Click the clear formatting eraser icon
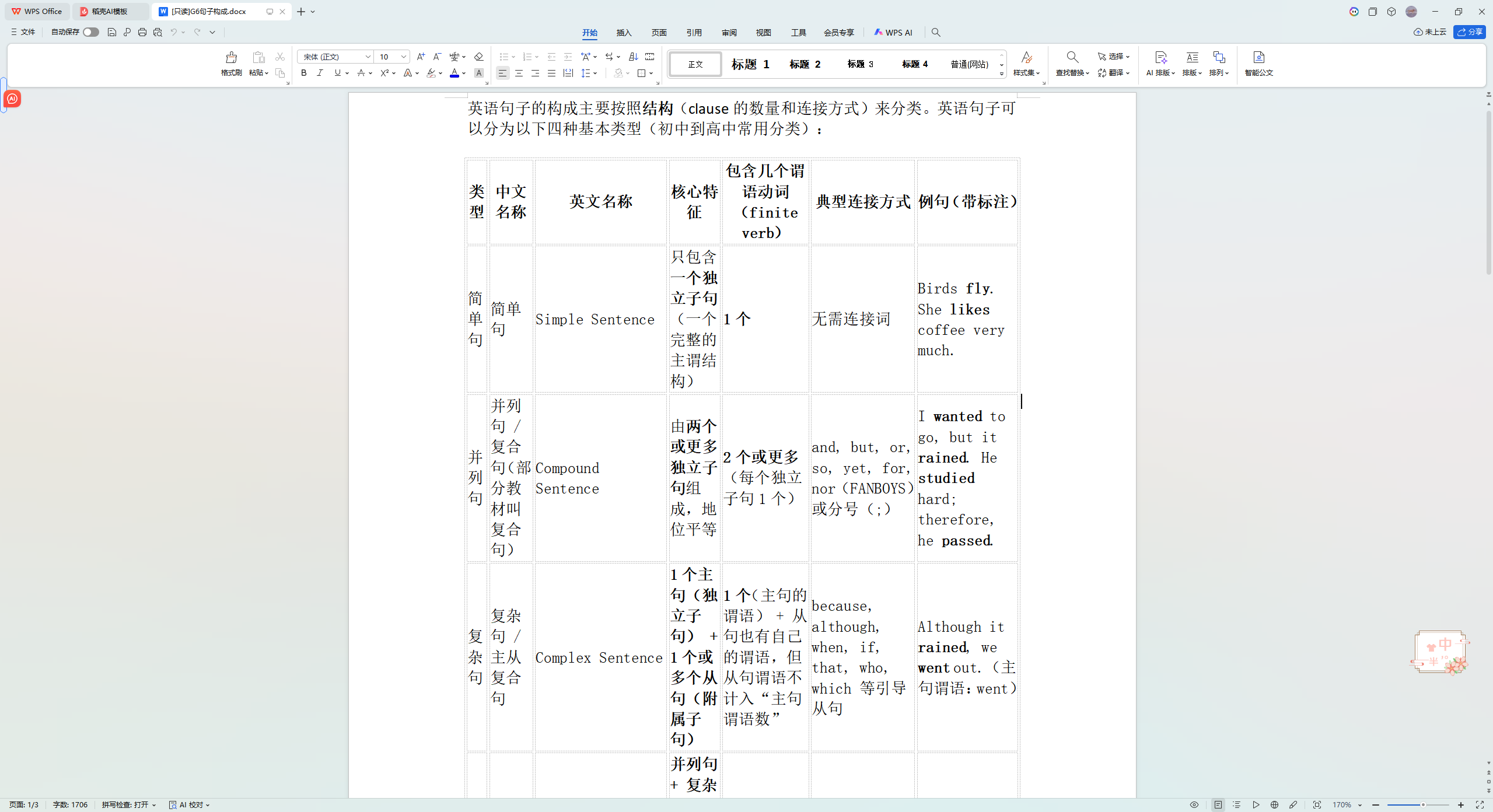 point(478,57)
